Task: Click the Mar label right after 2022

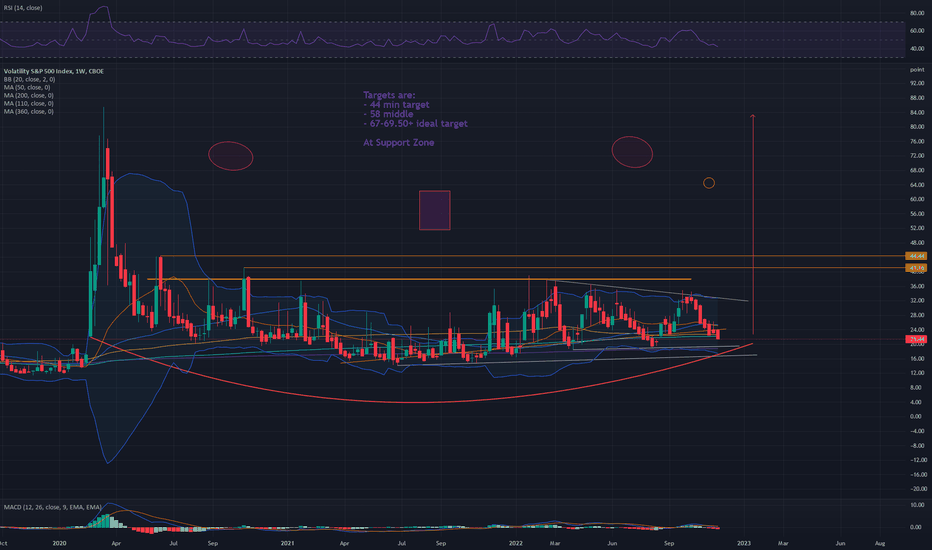Action: 555,543
